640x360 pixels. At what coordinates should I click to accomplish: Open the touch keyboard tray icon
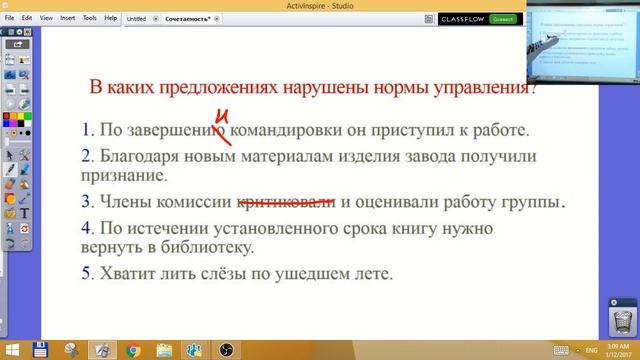pos(561,350)
